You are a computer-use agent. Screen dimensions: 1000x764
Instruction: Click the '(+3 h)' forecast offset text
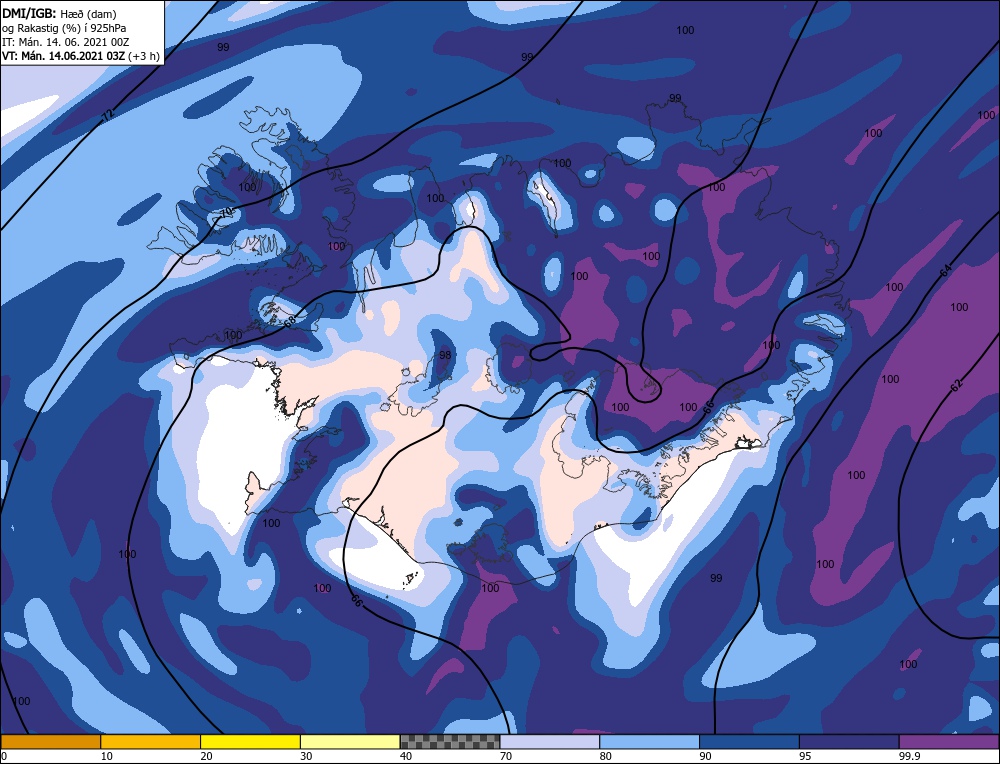coord(143,56)
